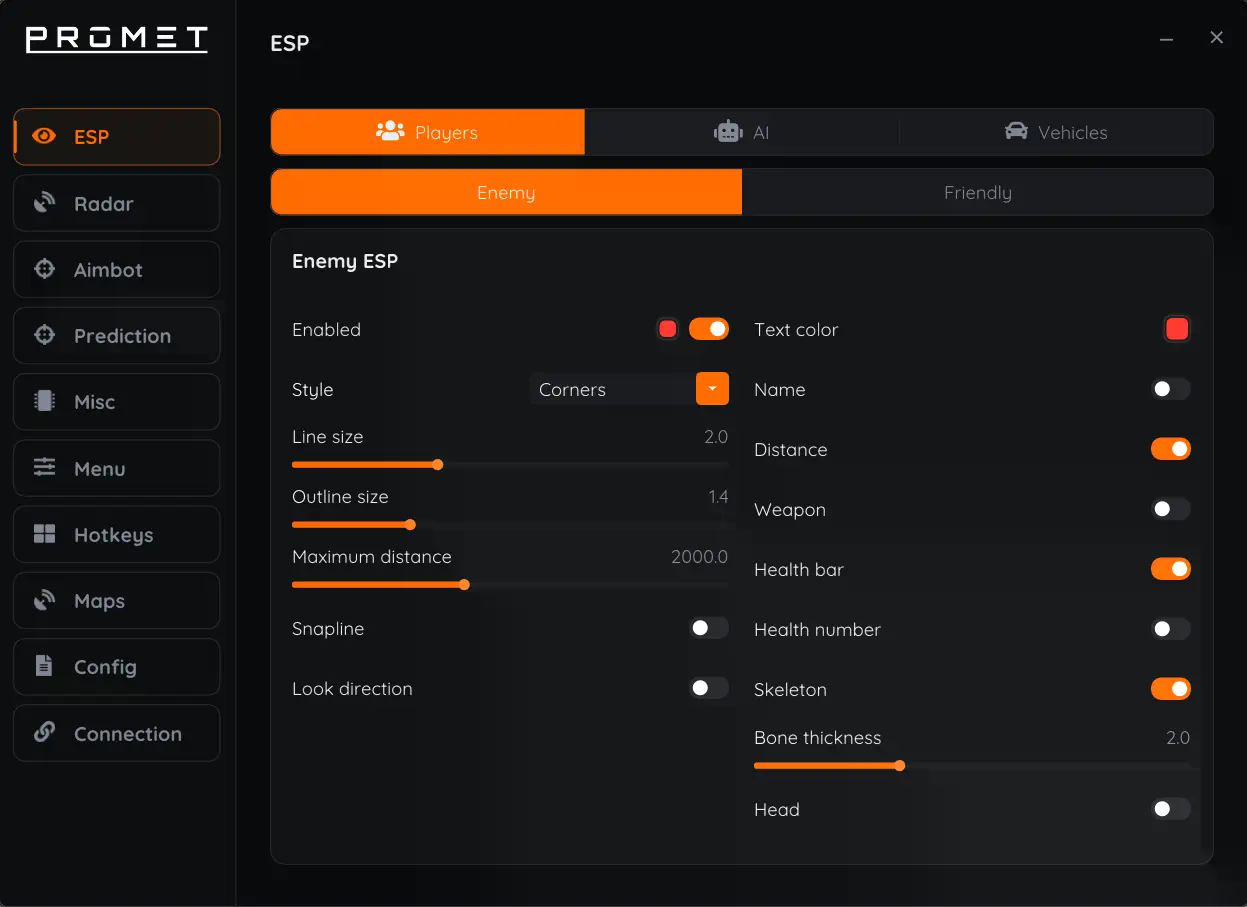The width and height of the screenshot is (1247, 907).
Task: Click the Bone thickness slider handle
Action: tap(900, 766)
